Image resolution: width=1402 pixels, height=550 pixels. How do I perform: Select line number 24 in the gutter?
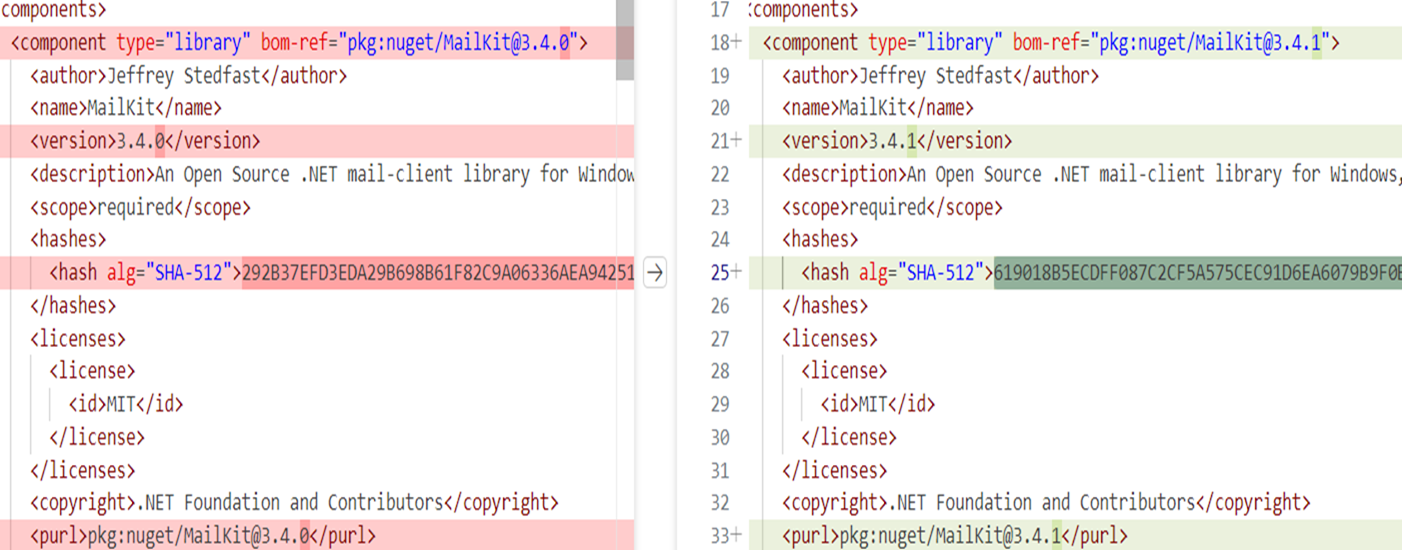[x=720, y=239]
